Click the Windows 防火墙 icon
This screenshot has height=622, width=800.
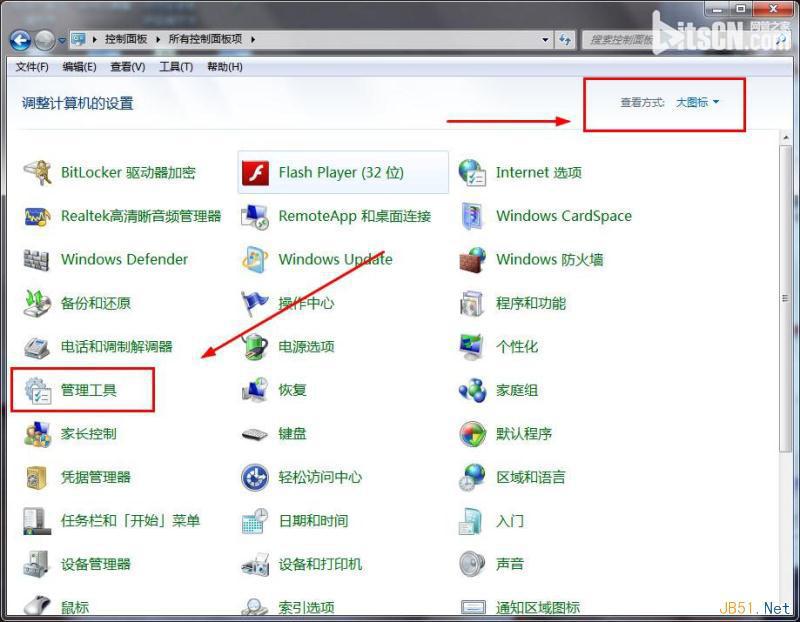[472, 259]
